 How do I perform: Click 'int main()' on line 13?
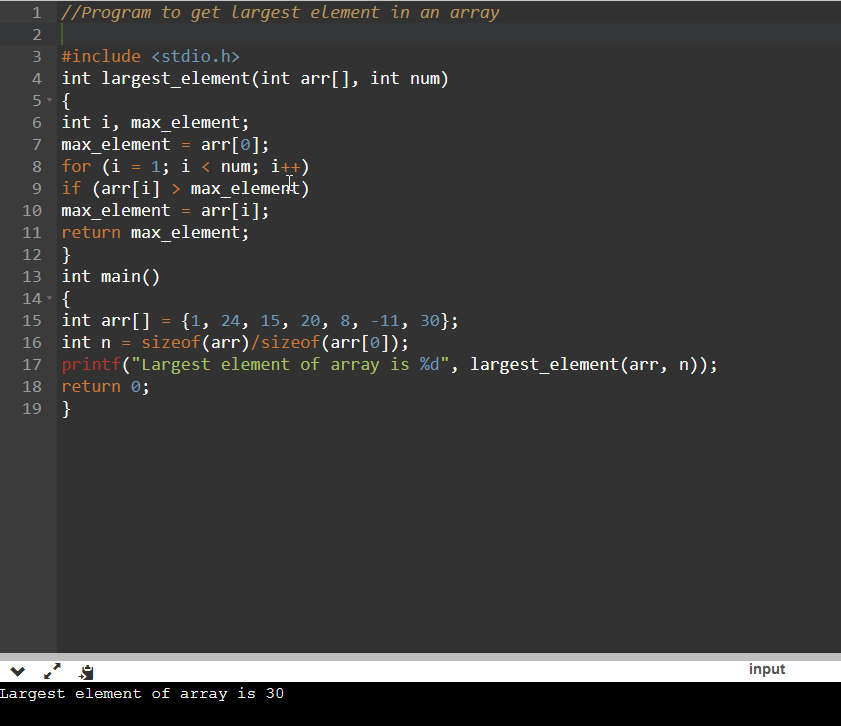[x=110, y=276]
